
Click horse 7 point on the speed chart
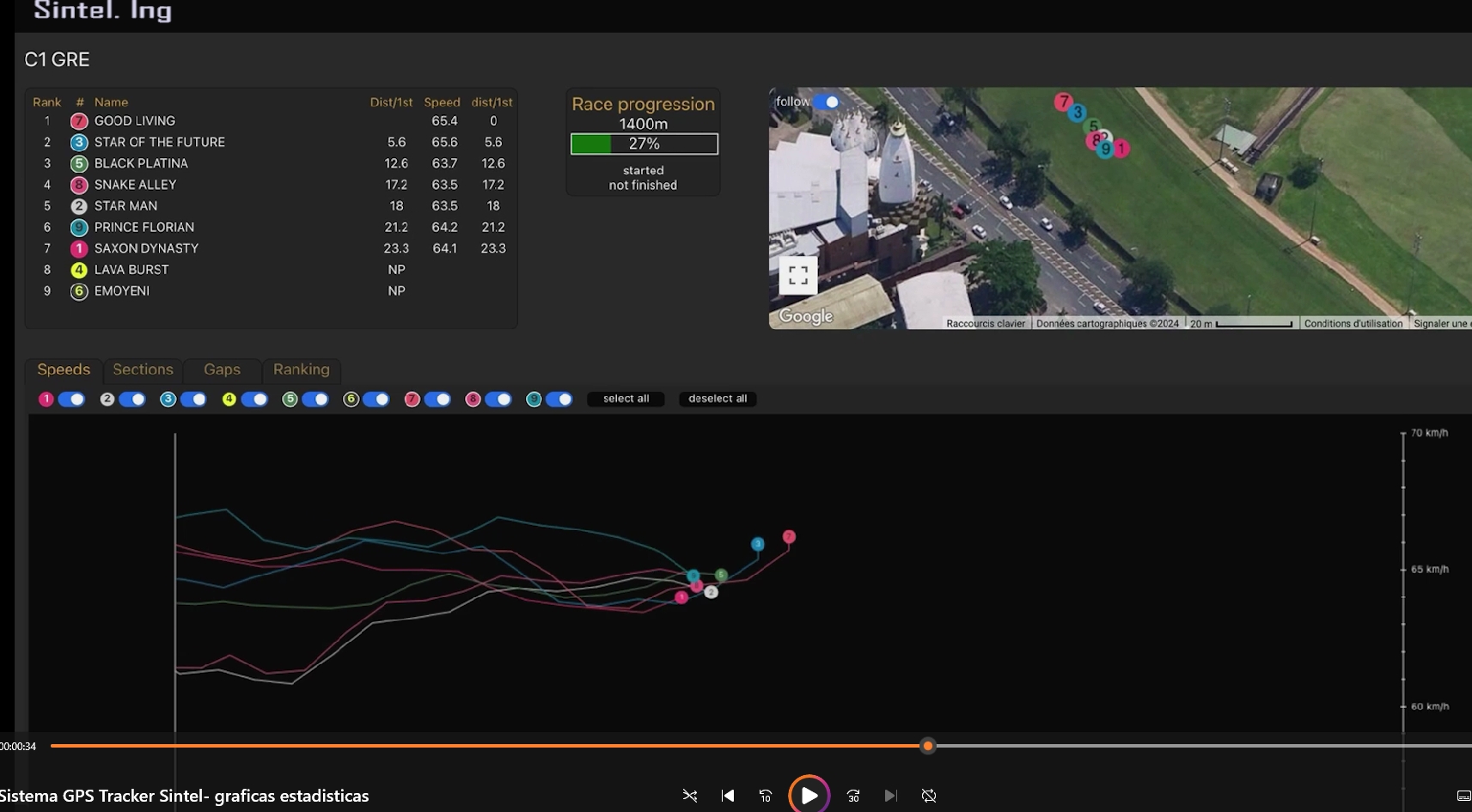pyautogui.click(x=789, y=537)
